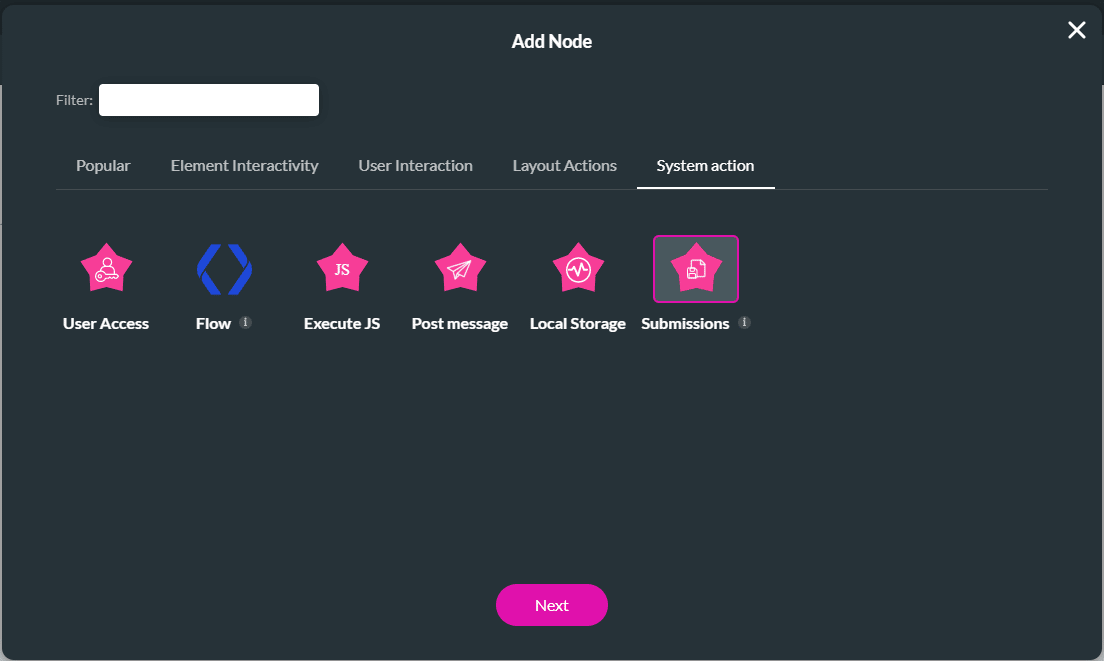Switch to the Popular tab
This screenshot has height=661, width=1104.
tap(103, 165)
